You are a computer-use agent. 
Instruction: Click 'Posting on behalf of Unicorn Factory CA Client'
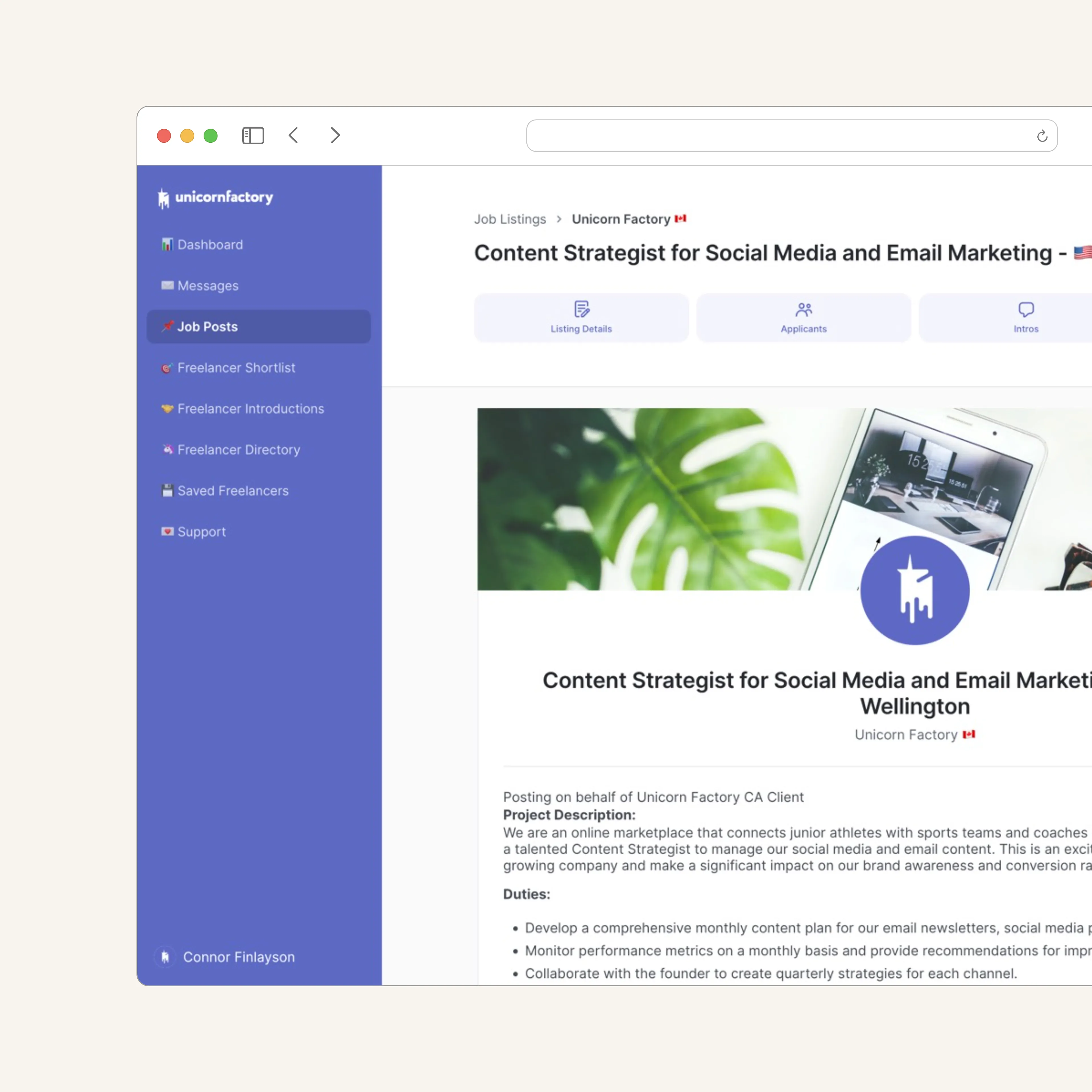653,797
